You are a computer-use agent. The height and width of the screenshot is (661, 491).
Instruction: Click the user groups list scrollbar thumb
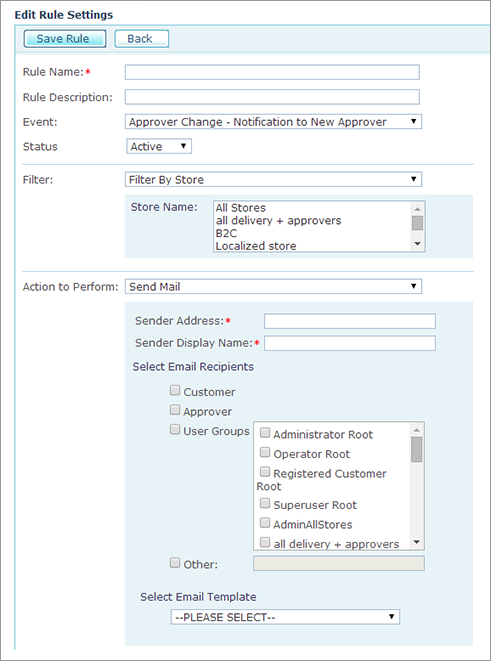pos(416,449)
